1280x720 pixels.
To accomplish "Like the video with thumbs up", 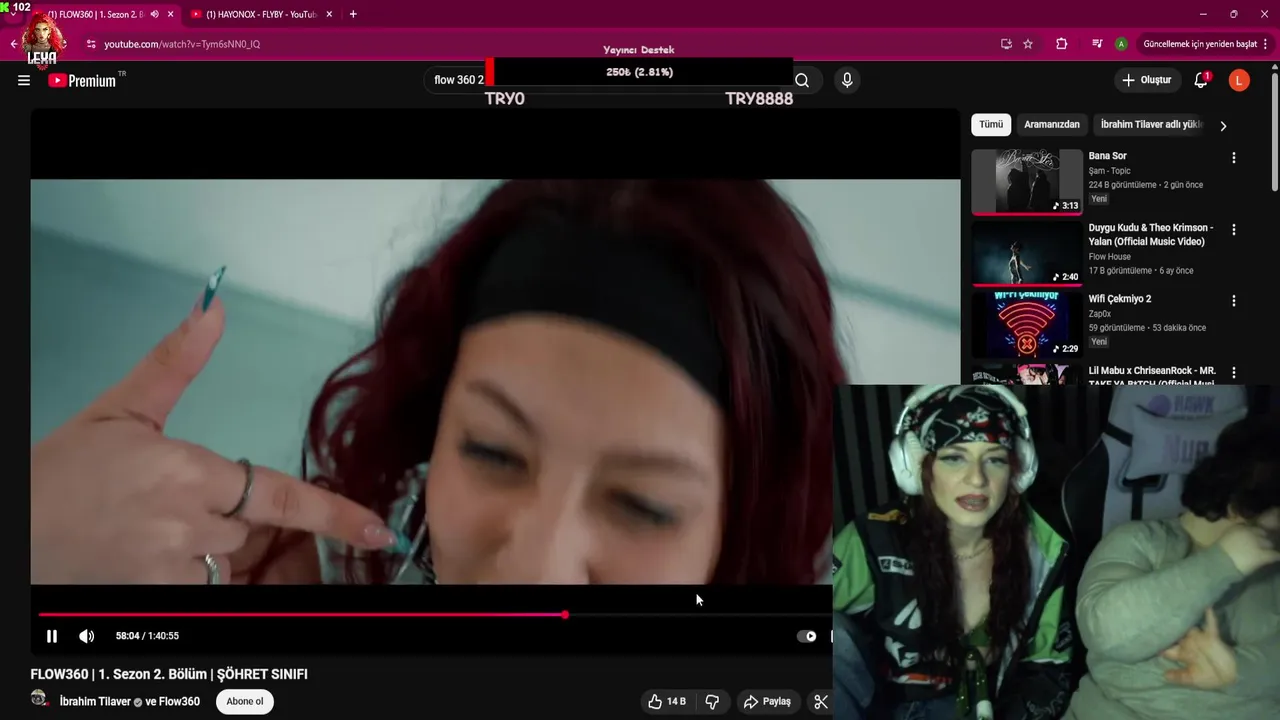I will 667,701.
